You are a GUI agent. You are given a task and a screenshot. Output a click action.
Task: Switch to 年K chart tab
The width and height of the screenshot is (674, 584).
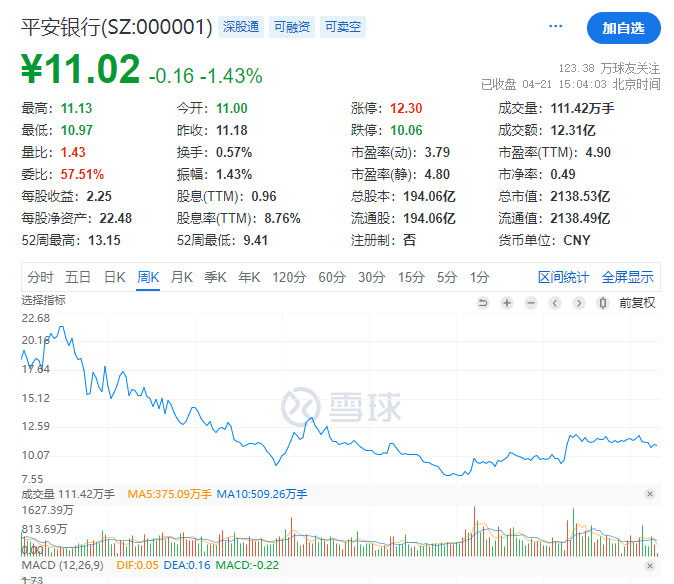click(x=249, y=277)
